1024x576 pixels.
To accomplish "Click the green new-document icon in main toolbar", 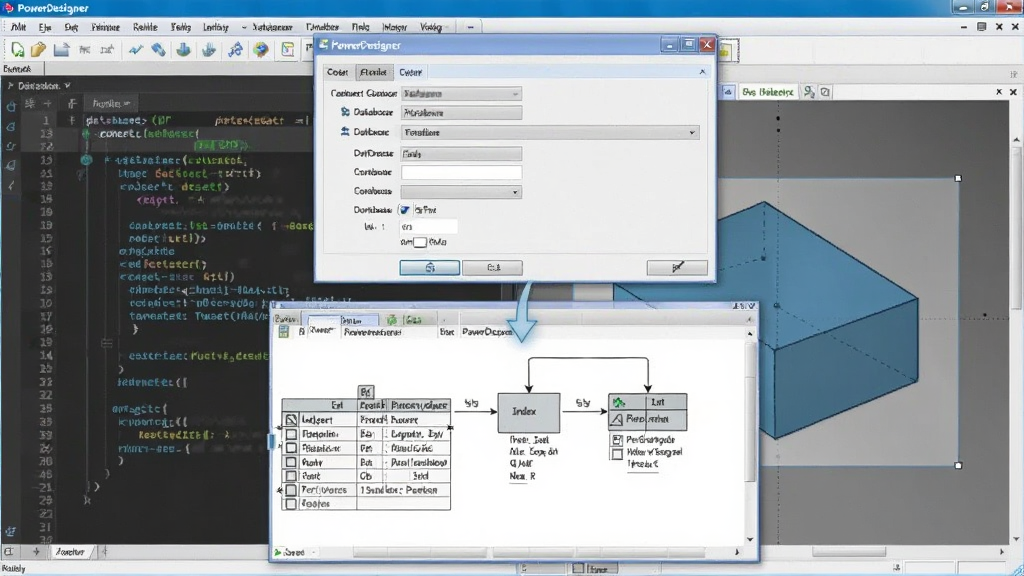I will tap(18, 50).
